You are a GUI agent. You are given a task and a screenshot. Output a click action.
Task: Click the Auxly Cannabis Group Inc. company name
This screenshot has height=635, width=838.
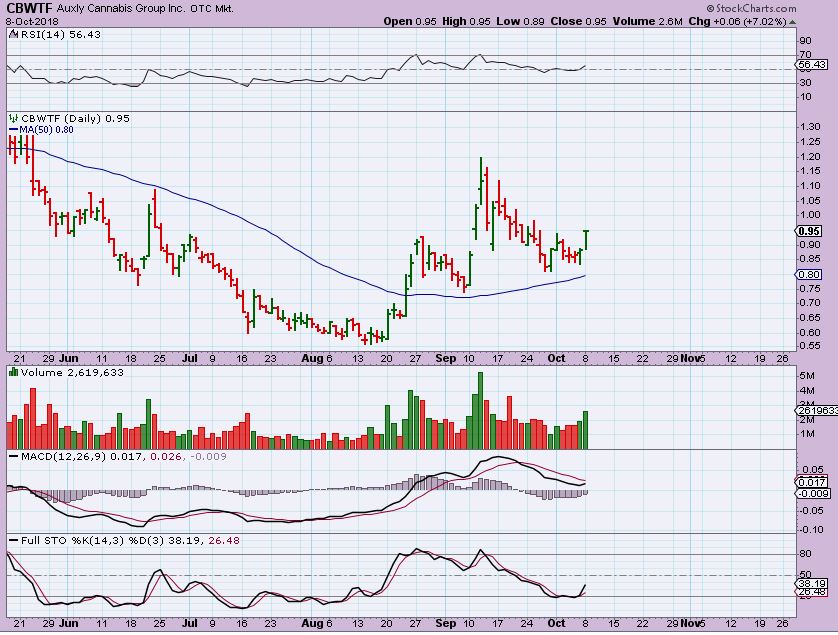click(121, 9)
